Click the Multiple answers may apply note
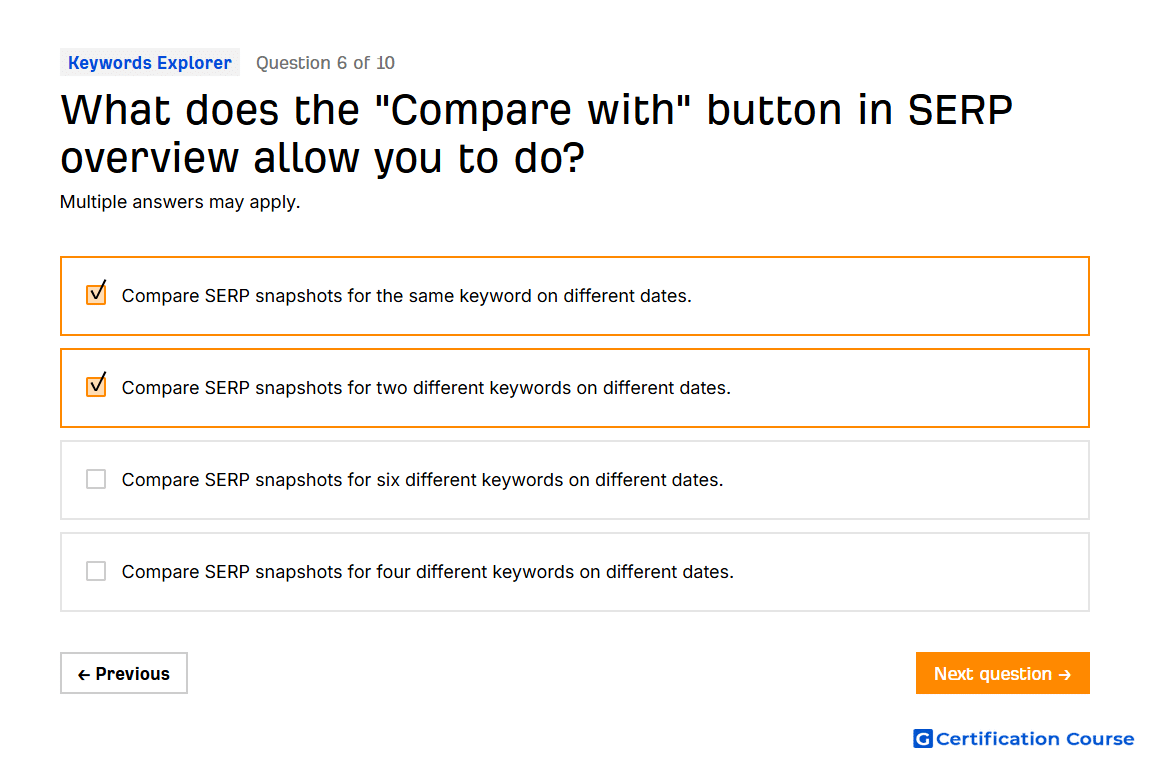The image size is (1150, 758). point(180,202)
